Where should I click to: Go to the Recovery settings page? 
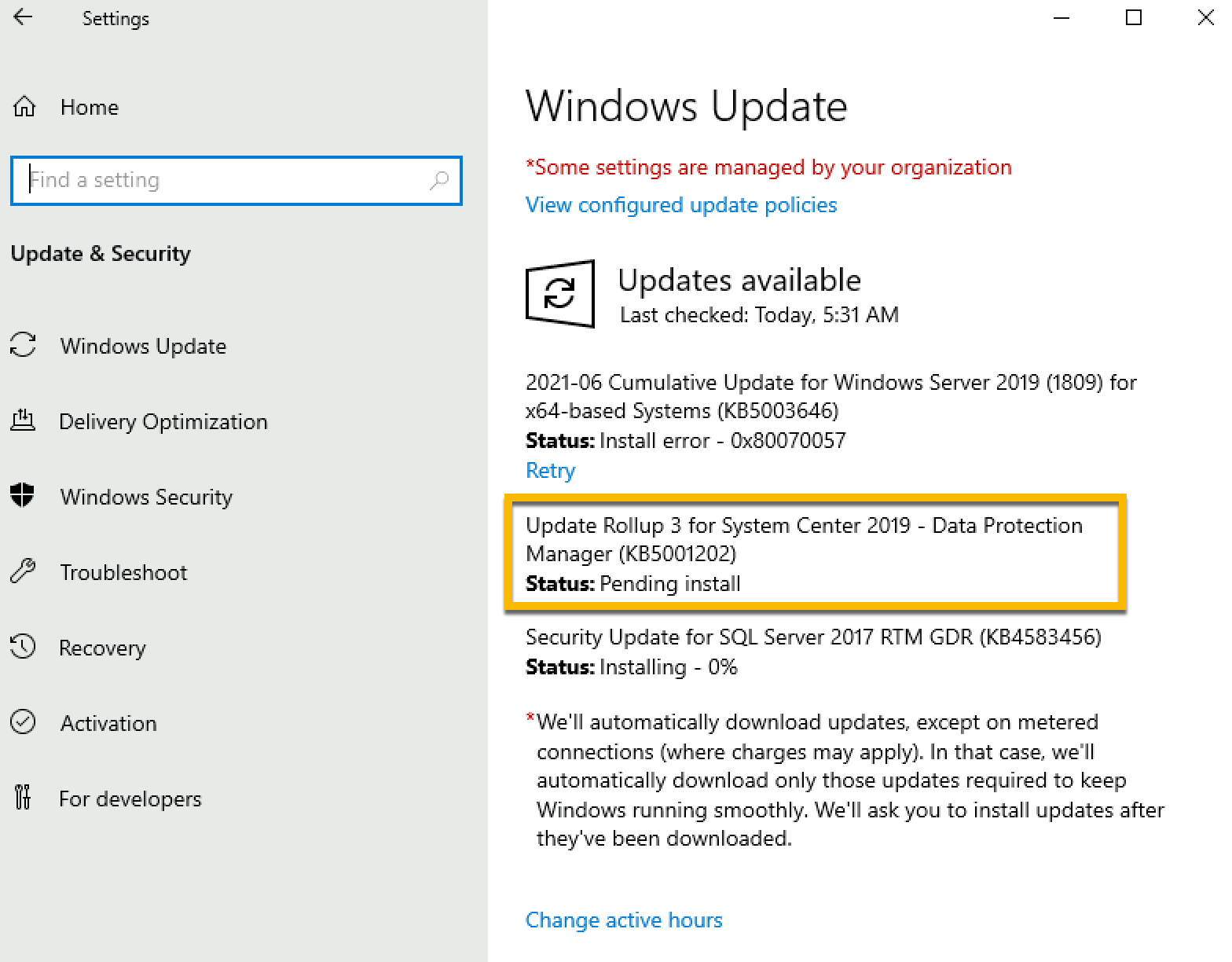click(x=103, y=648)
